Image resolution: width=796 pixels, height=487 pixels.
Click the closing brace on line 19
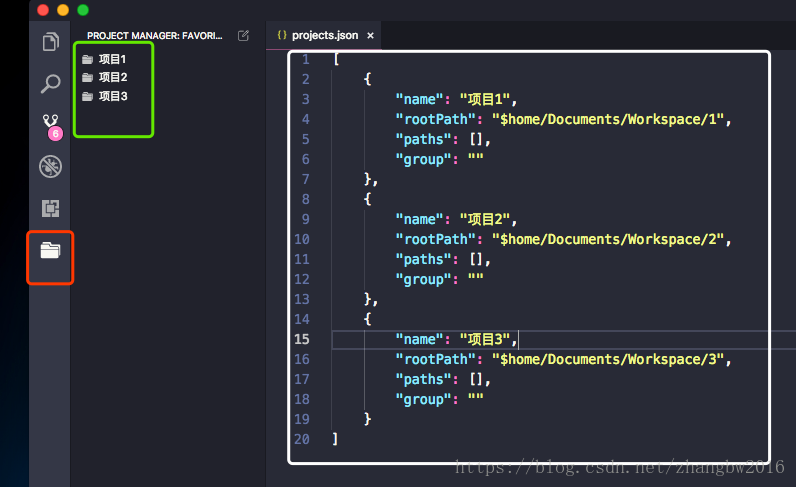pos(368,419)
